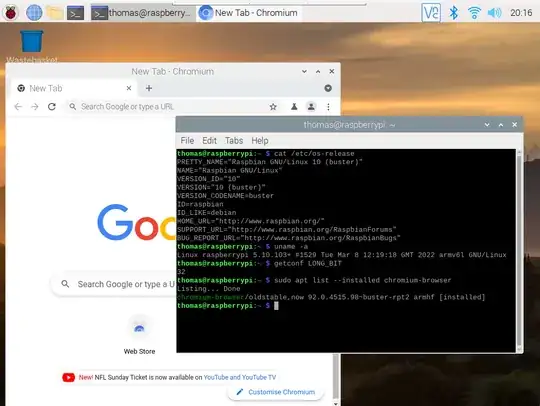Go forward in Chromium
Viewport: 540px width, 406px height.
[x=35, y=107]
